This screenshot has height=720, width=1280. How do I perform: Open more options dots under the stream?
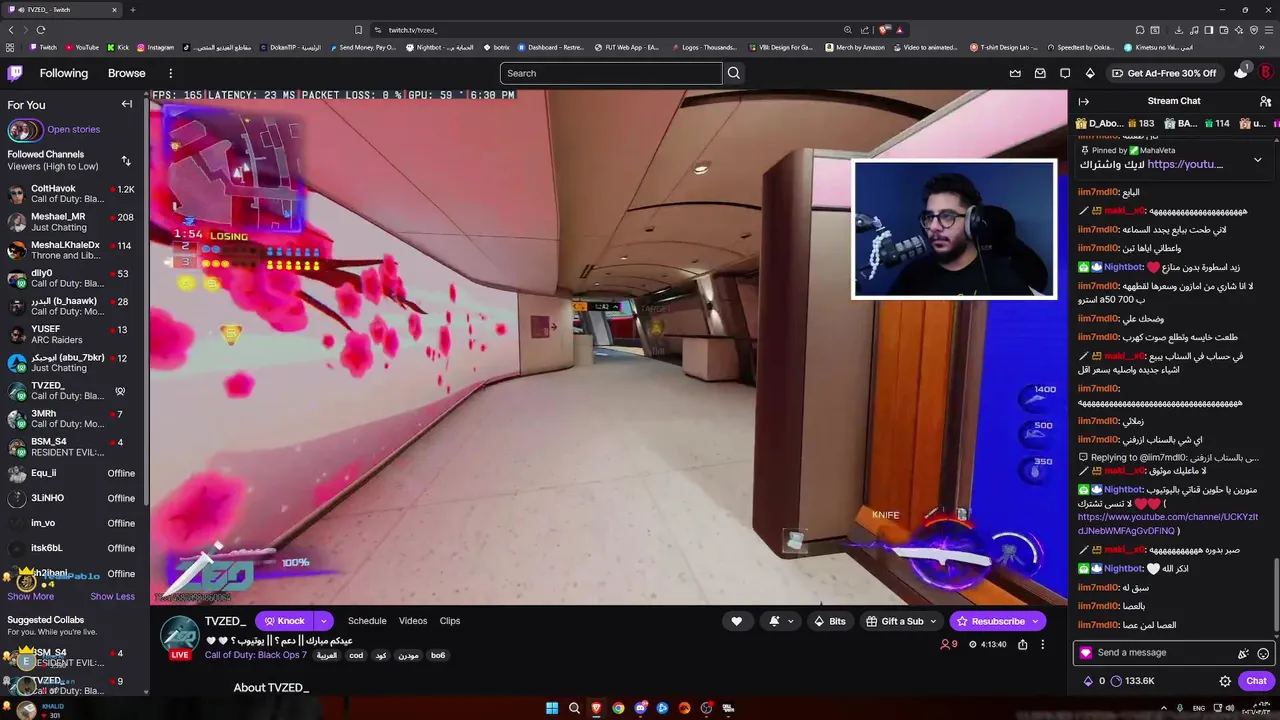click(1042, 645)
